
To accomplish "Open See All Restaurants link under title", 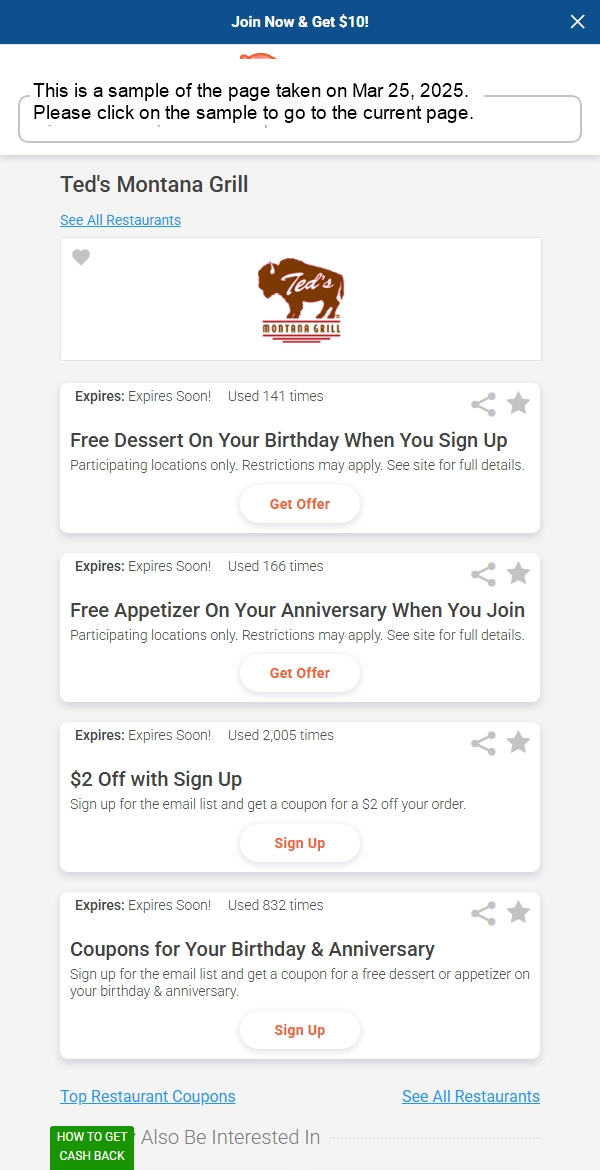I will 120,220.
